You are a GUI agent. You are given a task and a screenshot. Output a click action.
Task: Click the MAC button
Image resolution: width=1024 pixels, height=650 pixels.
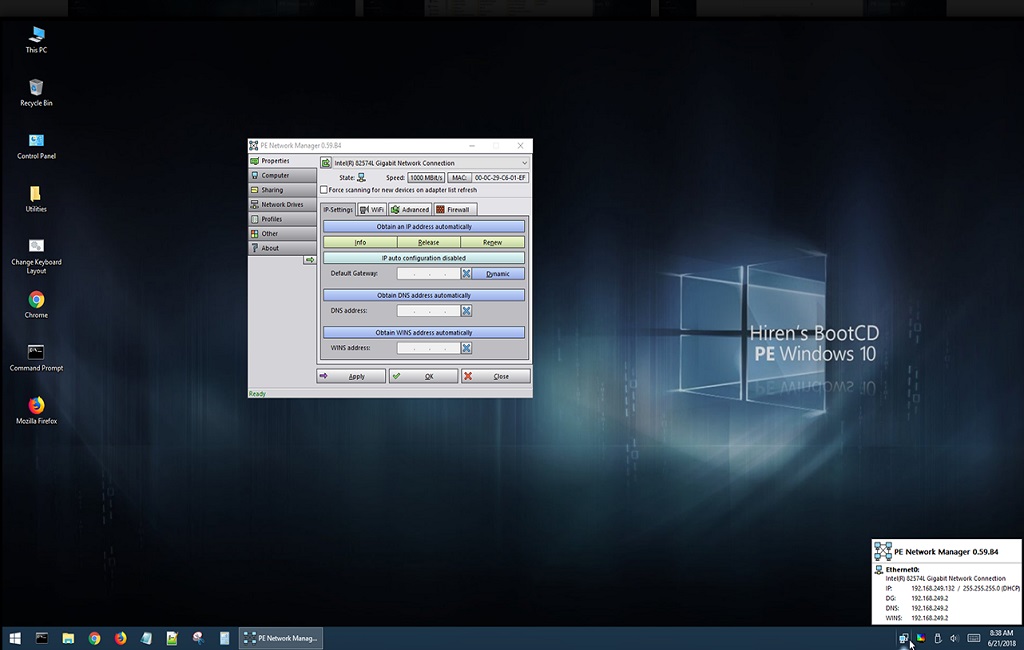tap(459, 178)
